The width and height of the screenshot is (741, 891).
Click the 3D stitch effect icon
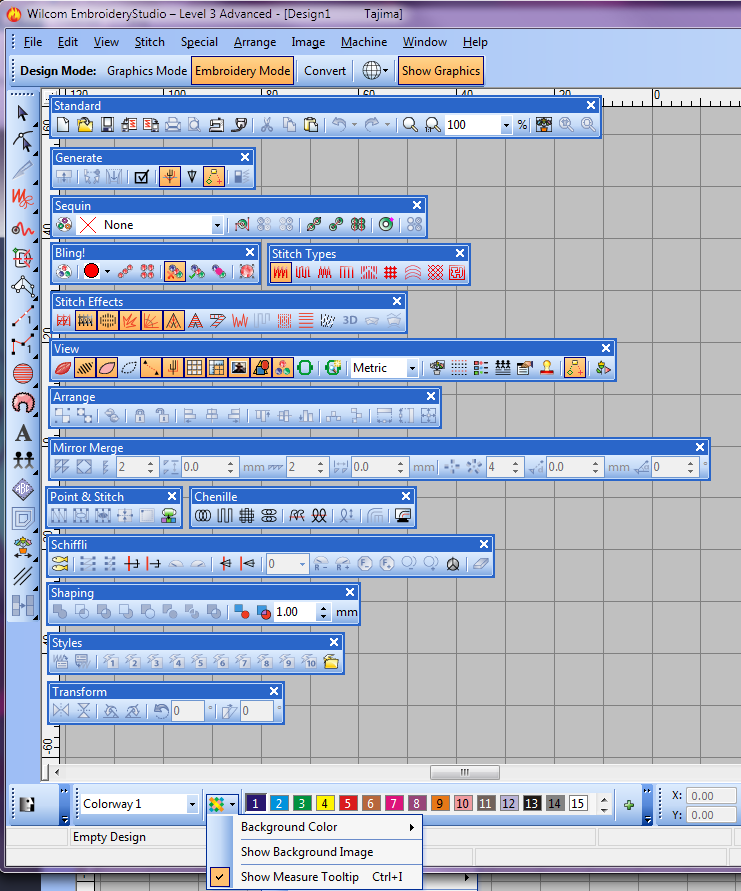(349, 320)
